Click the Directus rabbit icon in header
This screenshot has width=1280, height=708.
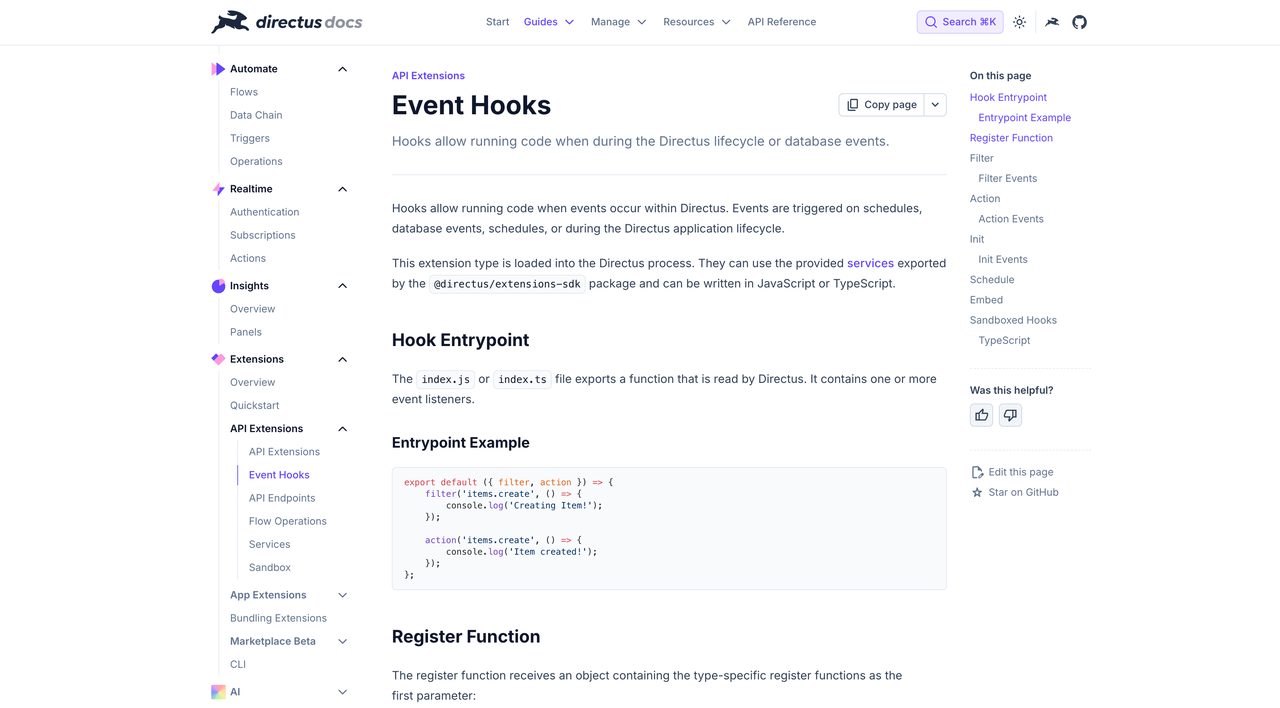1052,22
